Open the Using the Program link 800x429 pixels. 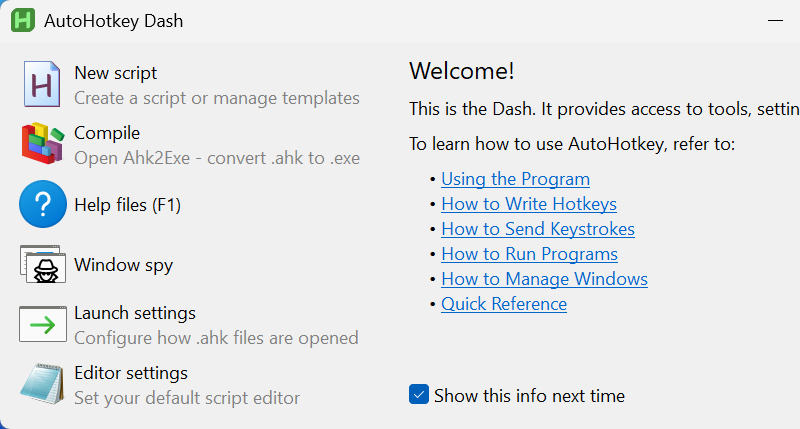[x=515, y=179]
